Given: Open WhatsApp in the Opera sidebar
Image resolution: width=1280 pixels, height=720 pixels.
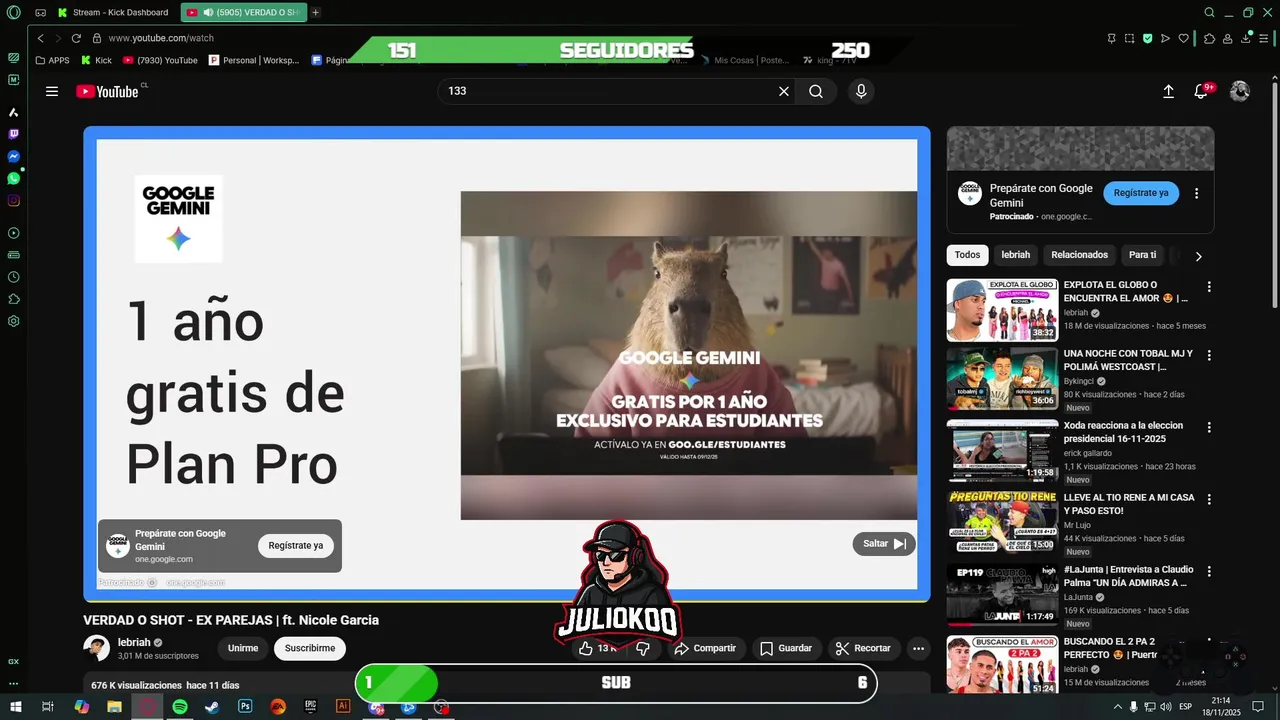Looking at the screenshot, I should click(x=14, y=178).
